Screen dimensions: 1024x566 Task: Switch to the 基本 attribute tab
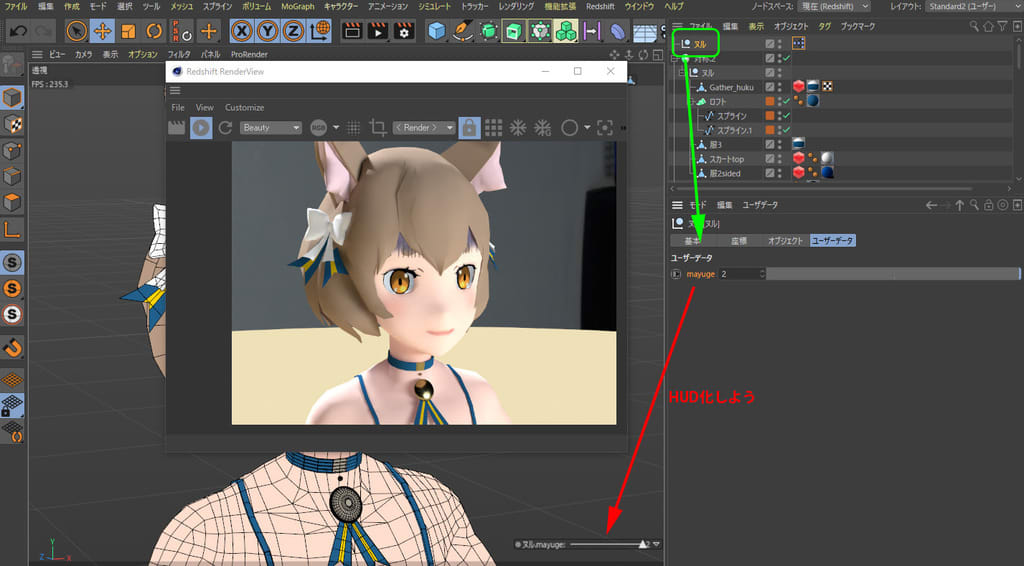click(x=693, y=241)
